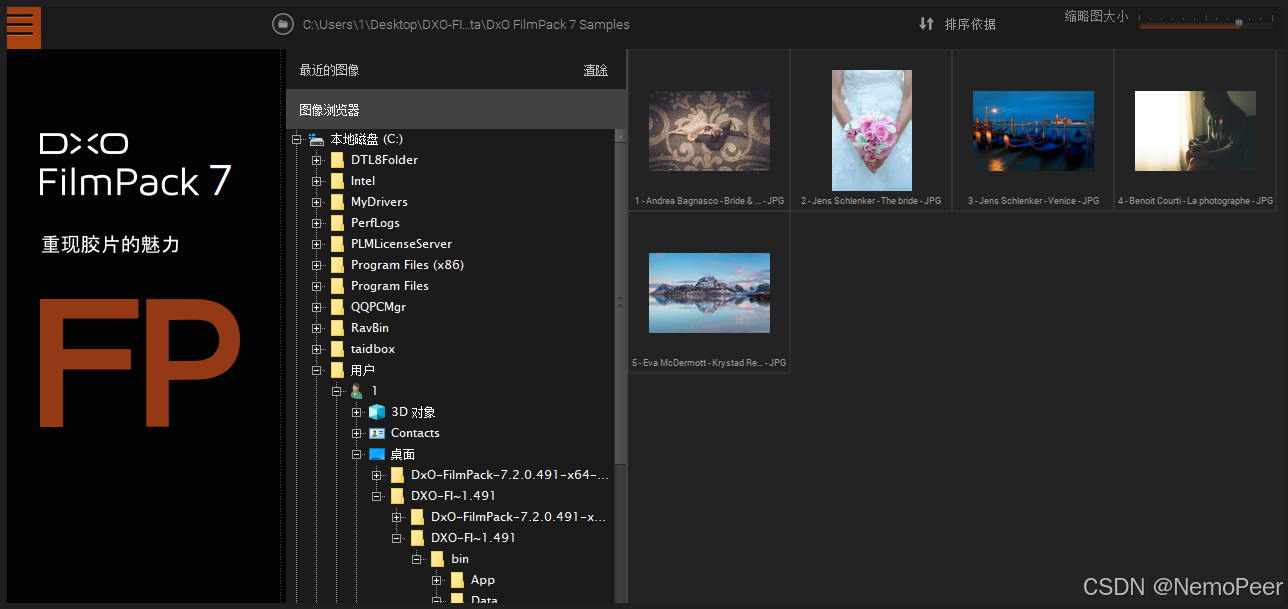Screen dimensions: 1288x609
Task: Click the PLMLicenseServer folder icon
Action: tap(337, 244)
